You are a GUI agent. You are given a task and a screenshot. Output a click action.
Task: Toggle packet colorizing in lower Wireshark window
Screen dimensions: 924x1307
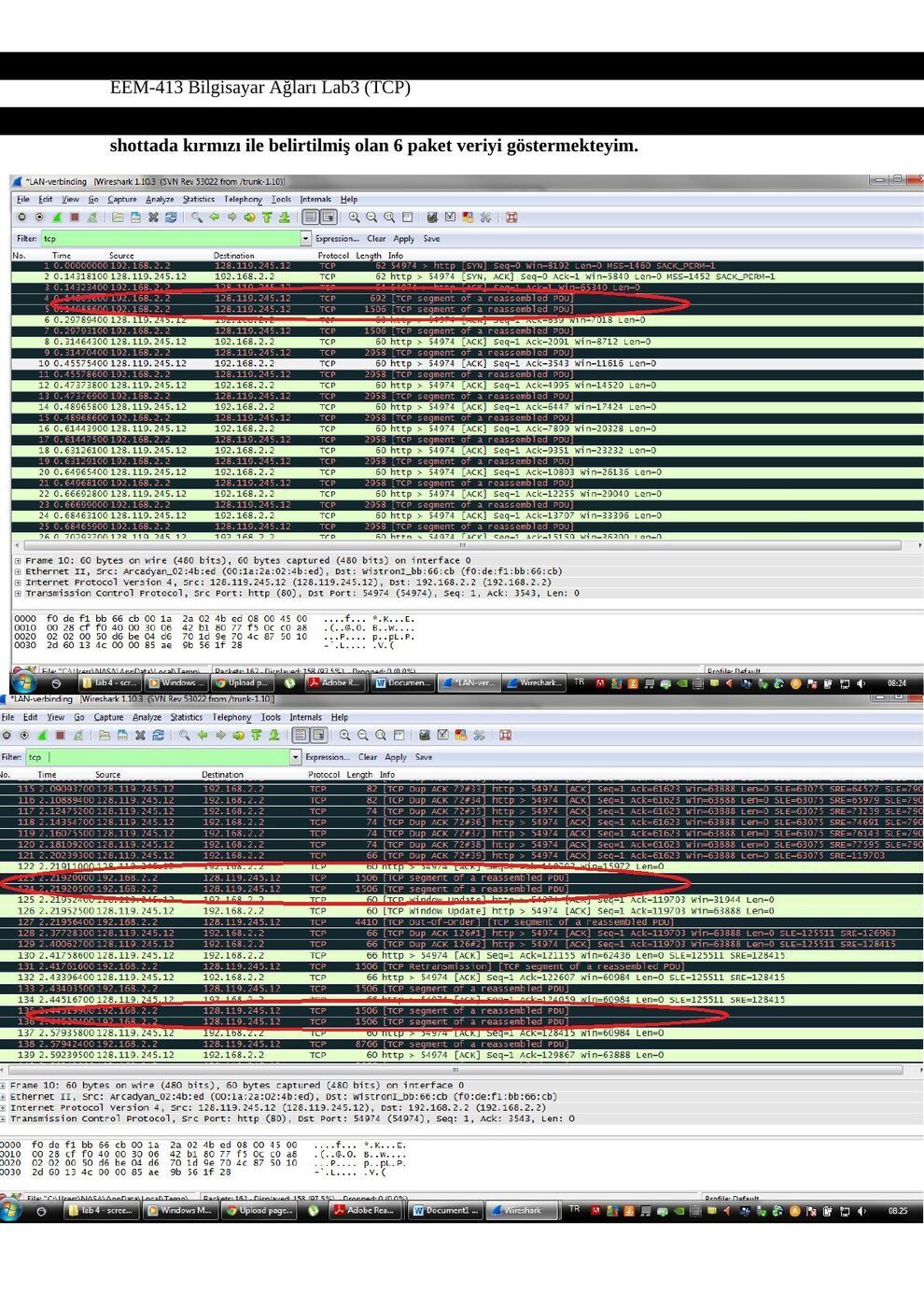[301, 736]
